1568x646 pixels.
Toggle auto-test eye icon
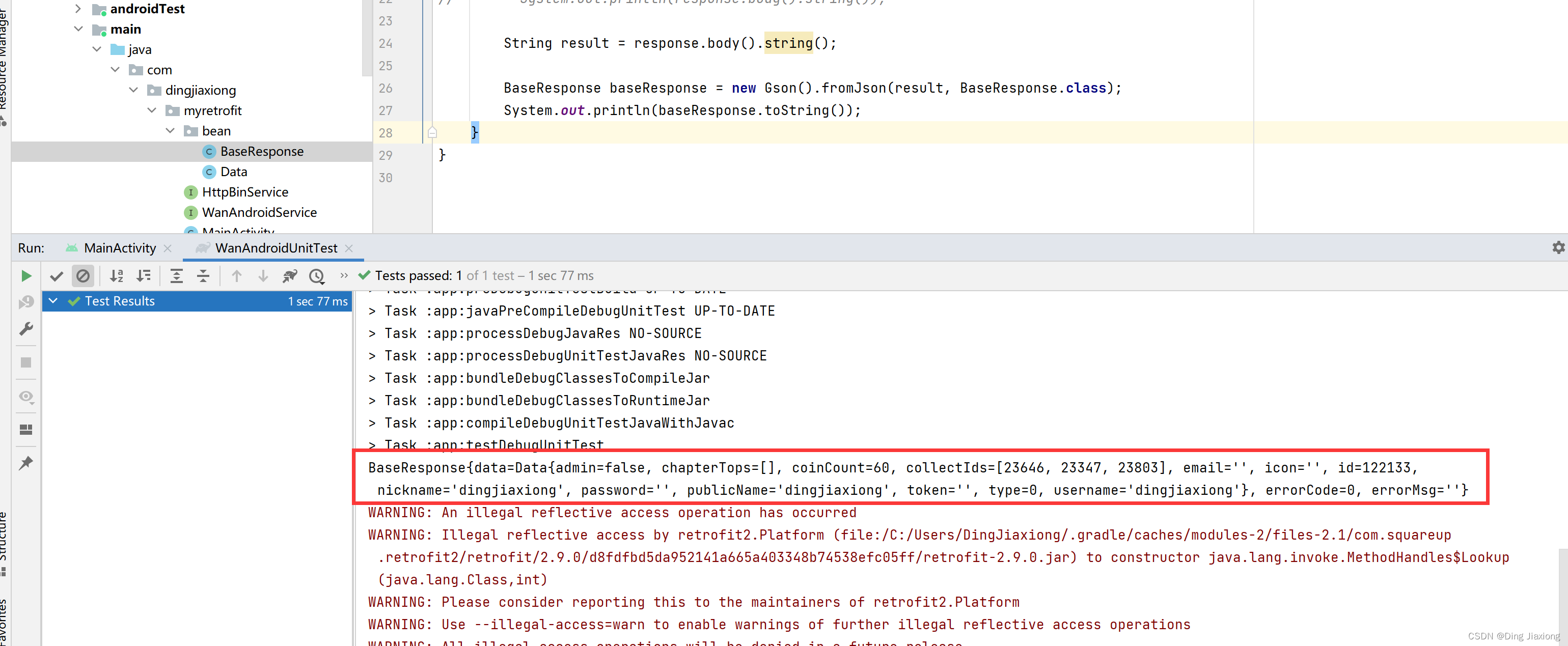26,397
